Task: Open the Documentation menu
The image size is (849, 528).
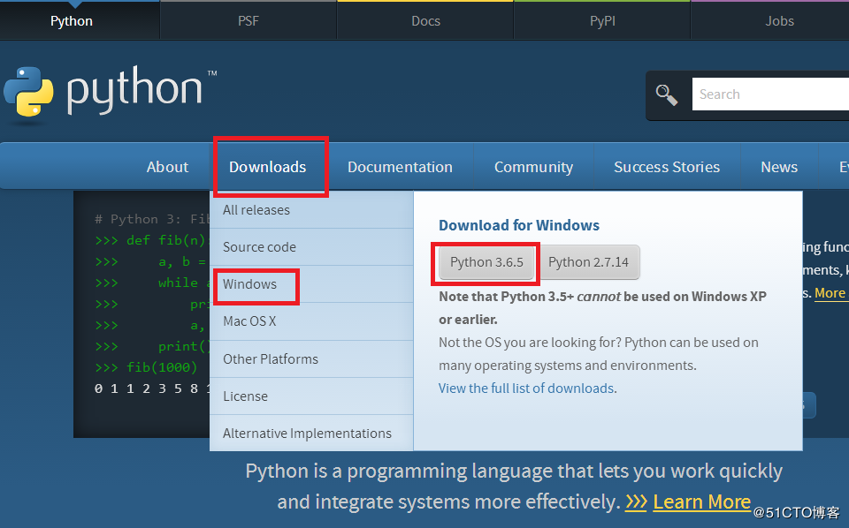Action: (x=400, y=167)
